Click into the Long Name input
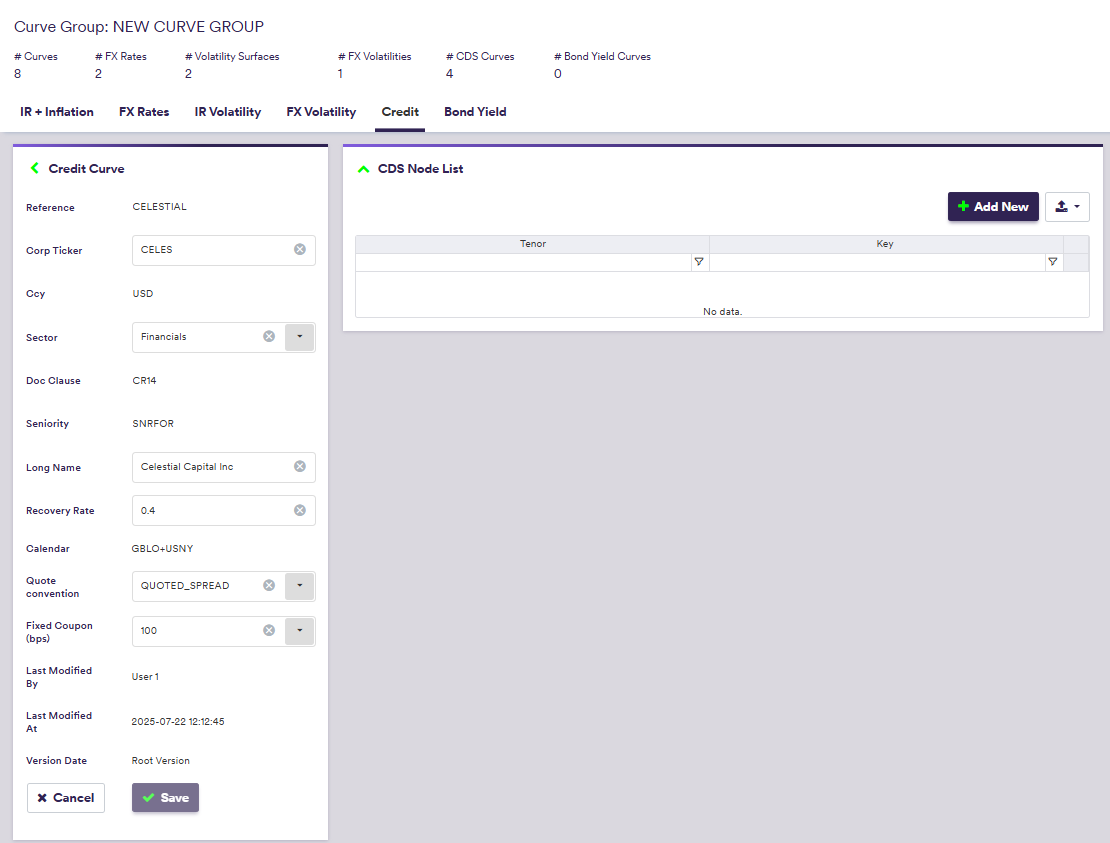Image resolution: width=1110 pixels, height=843 pixels. point(212,467)
